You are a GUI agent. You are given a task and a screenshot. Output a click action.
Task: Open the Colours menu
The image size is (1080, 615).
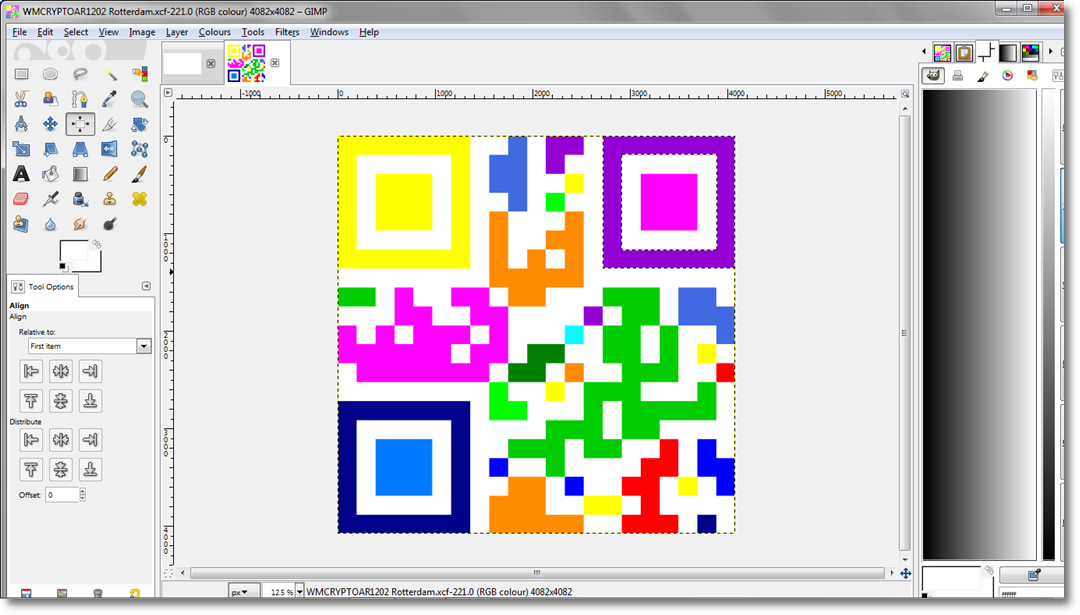pos(215,32)
